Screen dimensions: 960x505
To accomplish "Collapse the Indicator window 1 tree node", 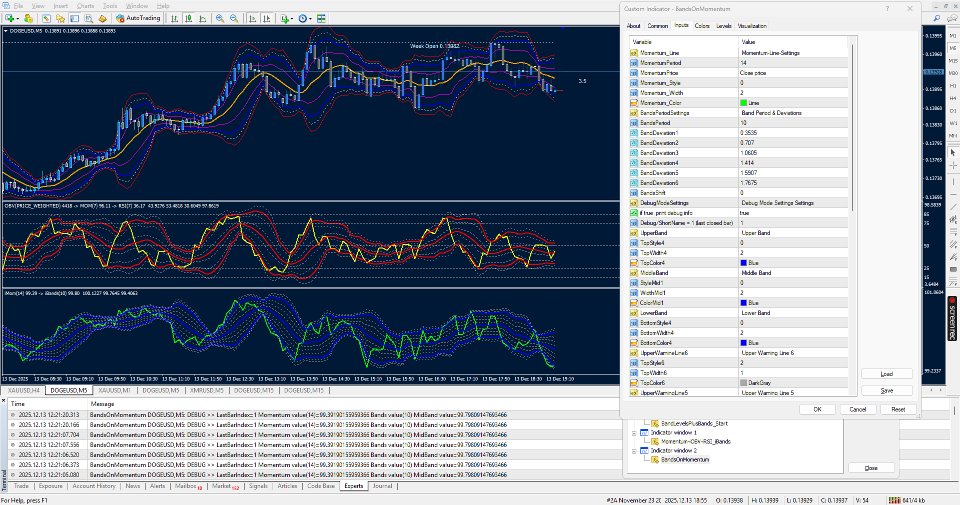I will (634, 432).
